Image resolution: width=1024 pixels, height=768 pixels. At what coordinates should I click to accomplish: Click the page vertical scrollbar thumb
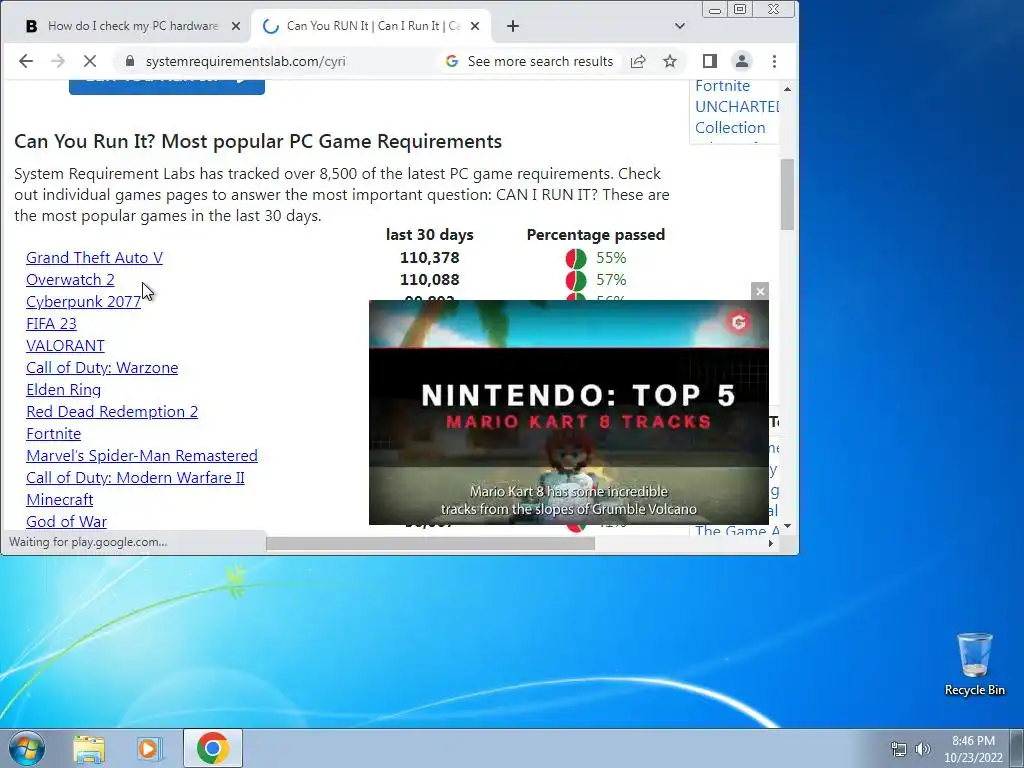(788, 194)
